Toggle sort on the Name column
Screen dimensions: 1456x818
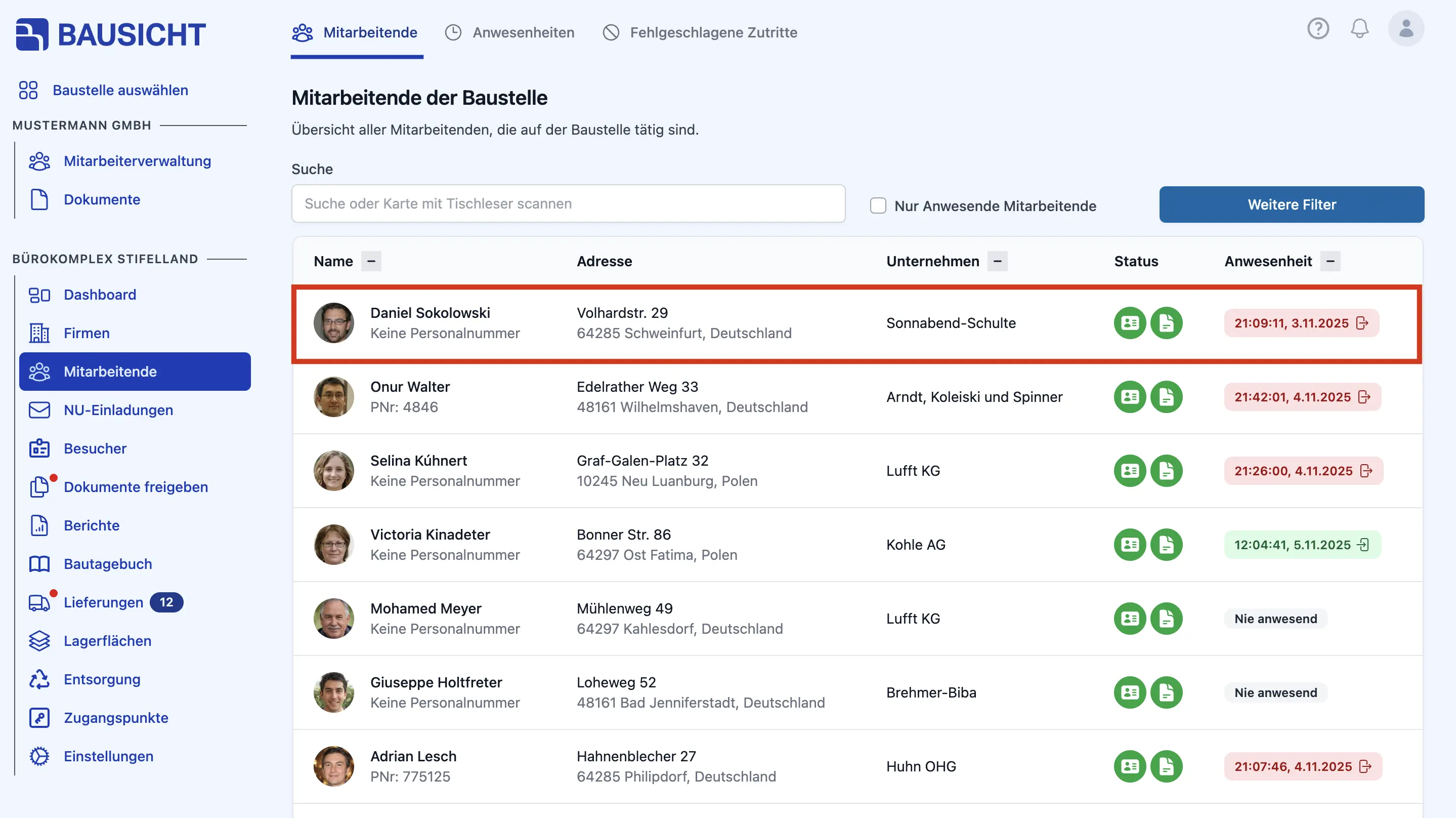coord(371,261)
